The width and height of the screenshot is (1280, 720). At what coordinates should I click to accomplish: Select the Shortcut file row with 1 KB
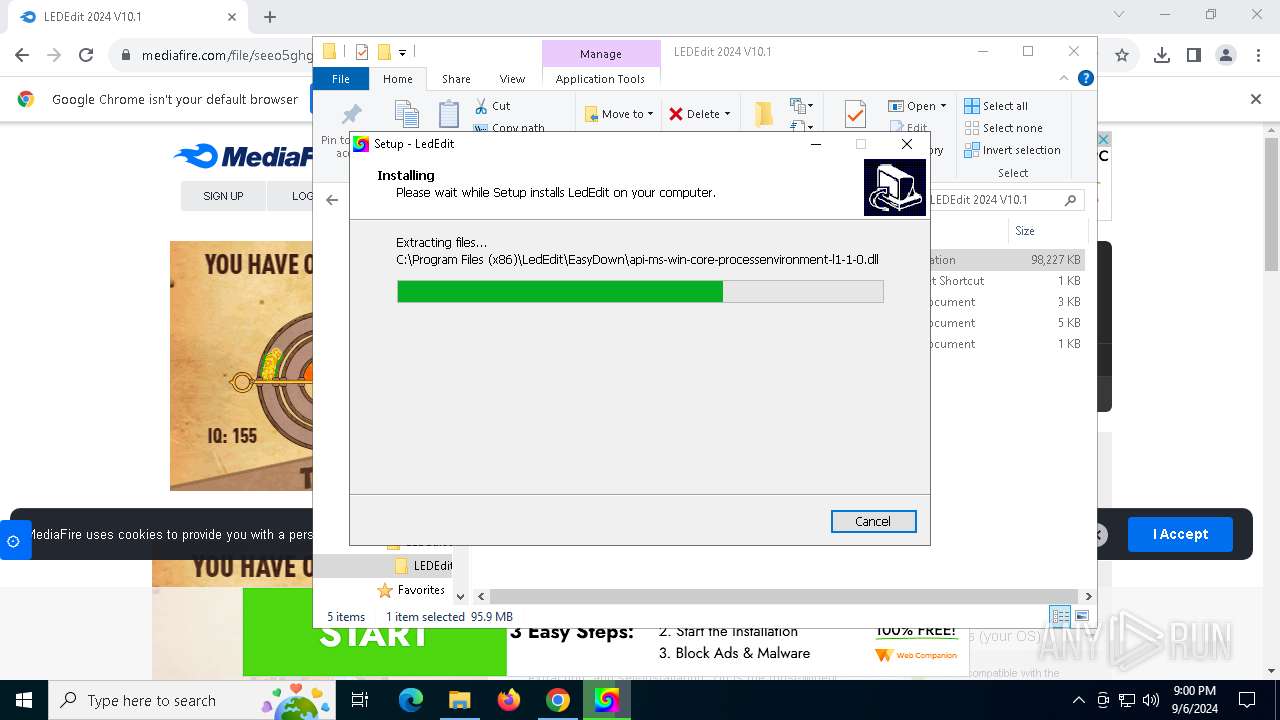(x=1007, y=281)
